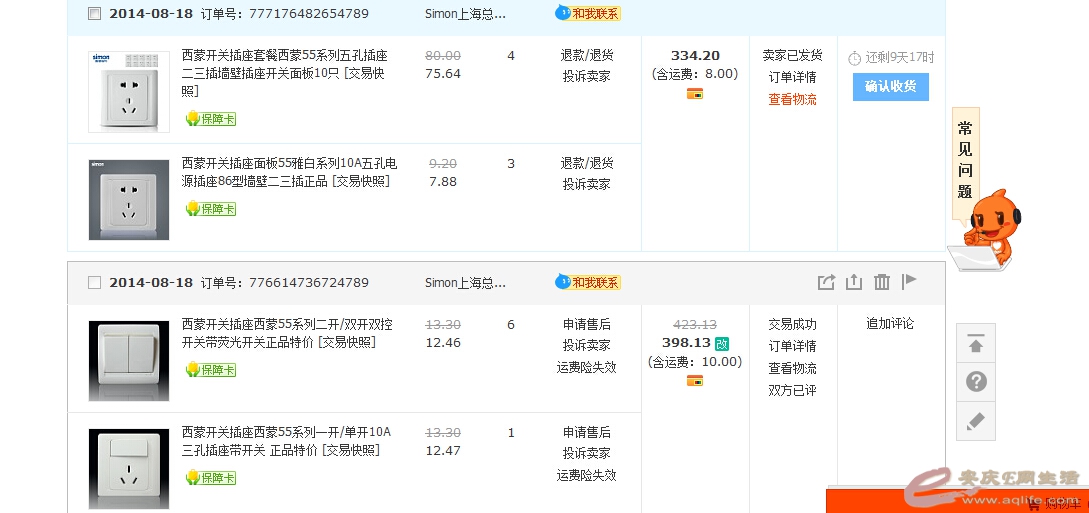
Task: Open 查看物流 for the first order
Action: 792,100
